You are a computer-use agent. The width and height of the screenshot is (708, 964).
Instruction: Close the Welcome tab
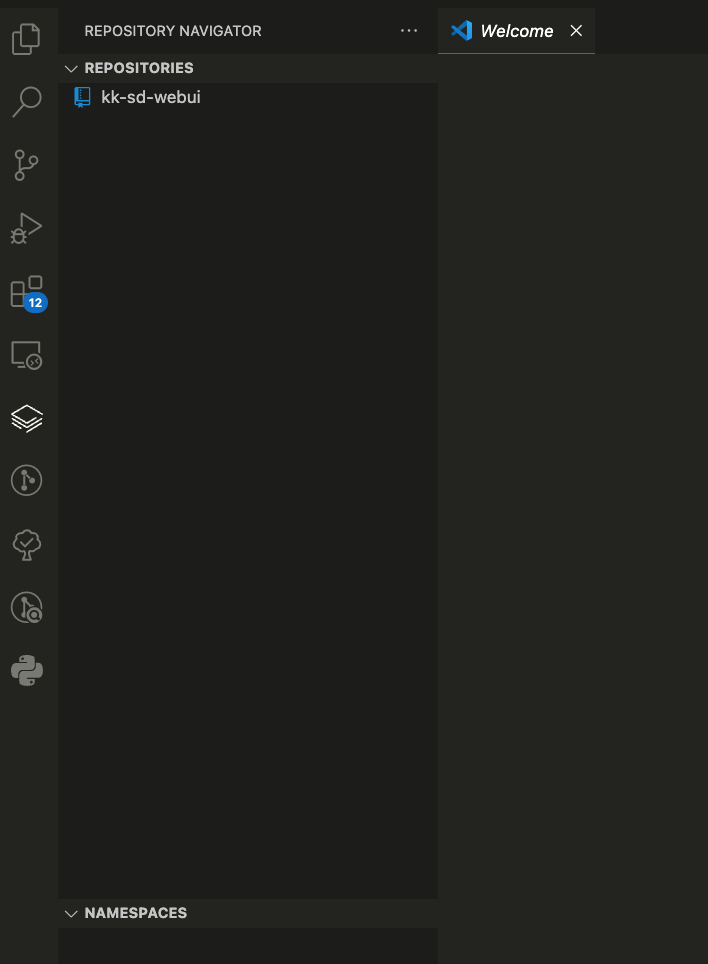[x=576, y=31]
